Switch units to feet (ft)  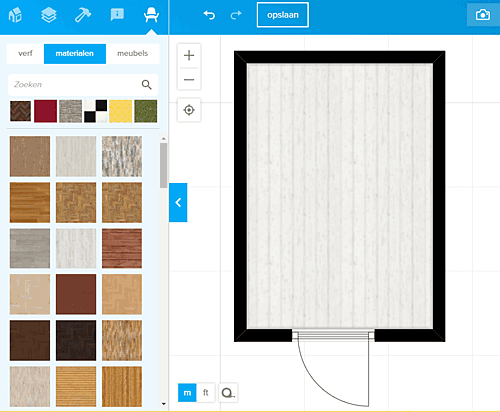click(206, 393)
